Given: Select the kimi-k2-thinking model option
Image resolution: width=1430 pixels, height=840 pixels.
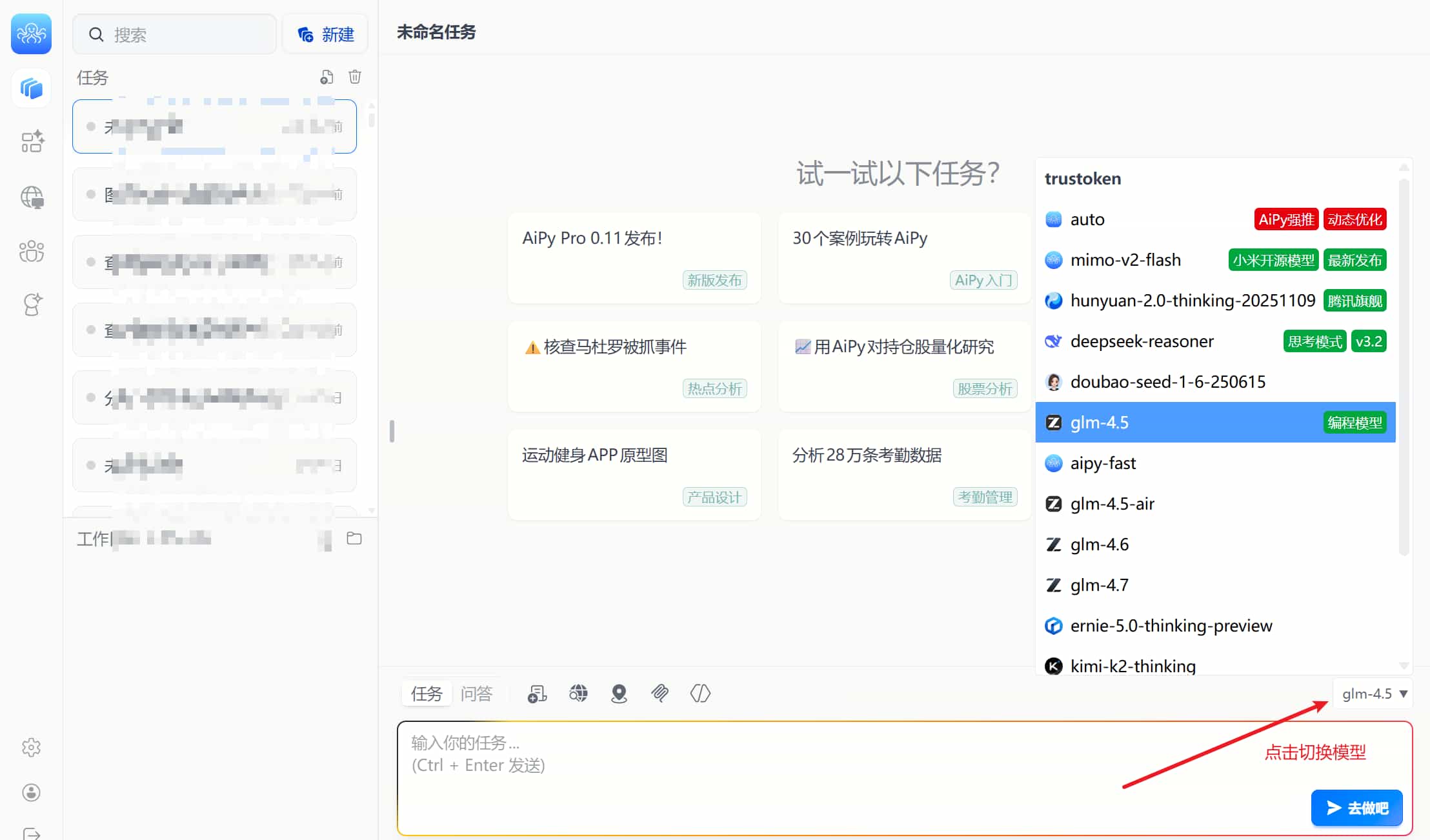Looking at the screenshot, I should tap(1133, 666).
